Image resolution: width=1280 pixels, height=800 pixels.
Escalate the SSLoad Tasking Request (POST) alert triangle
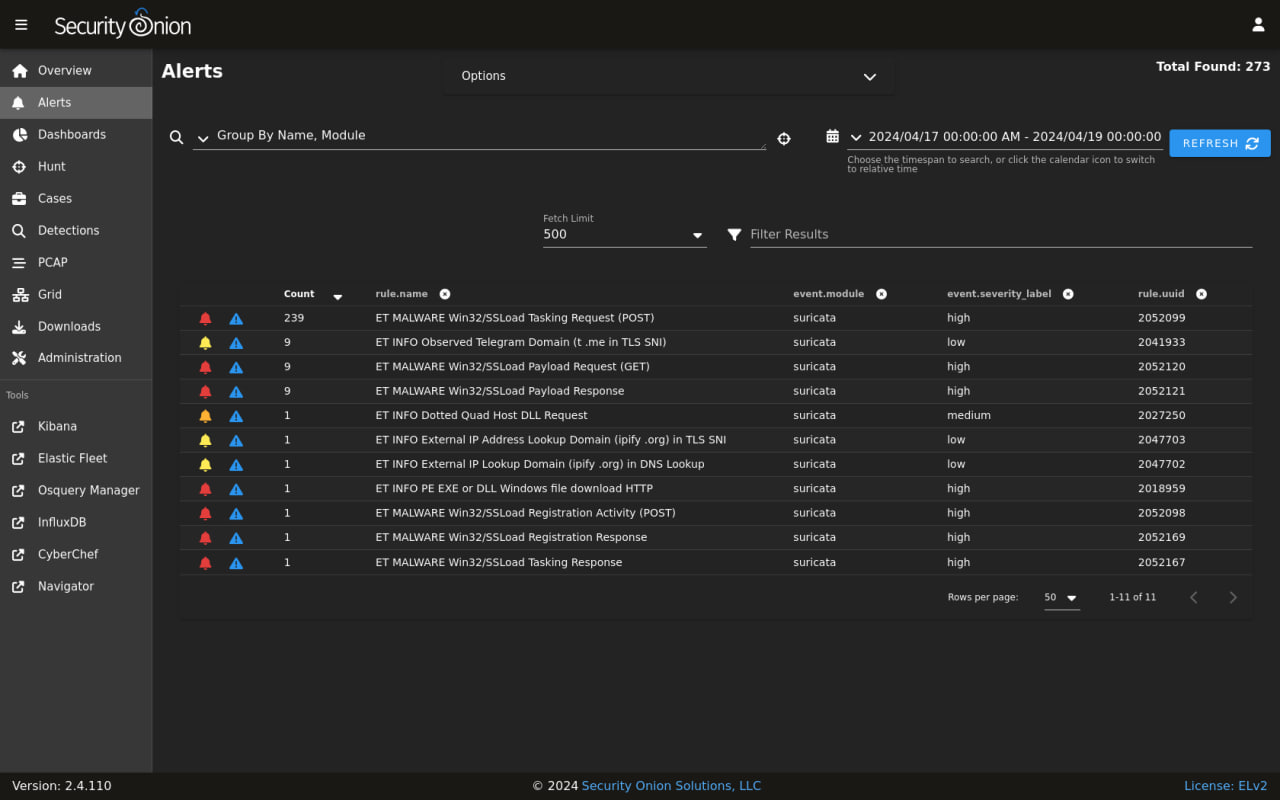coord(236,319)
